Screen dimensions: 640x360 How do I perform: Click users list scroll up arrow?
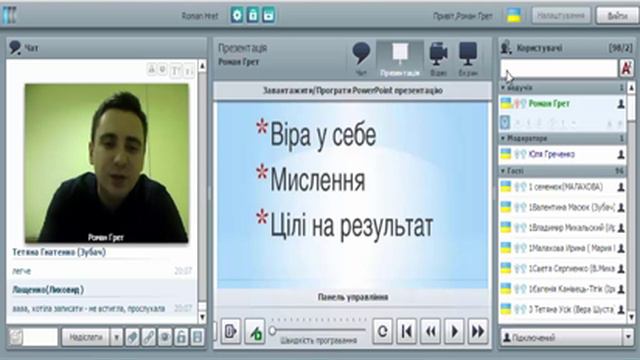631,87
